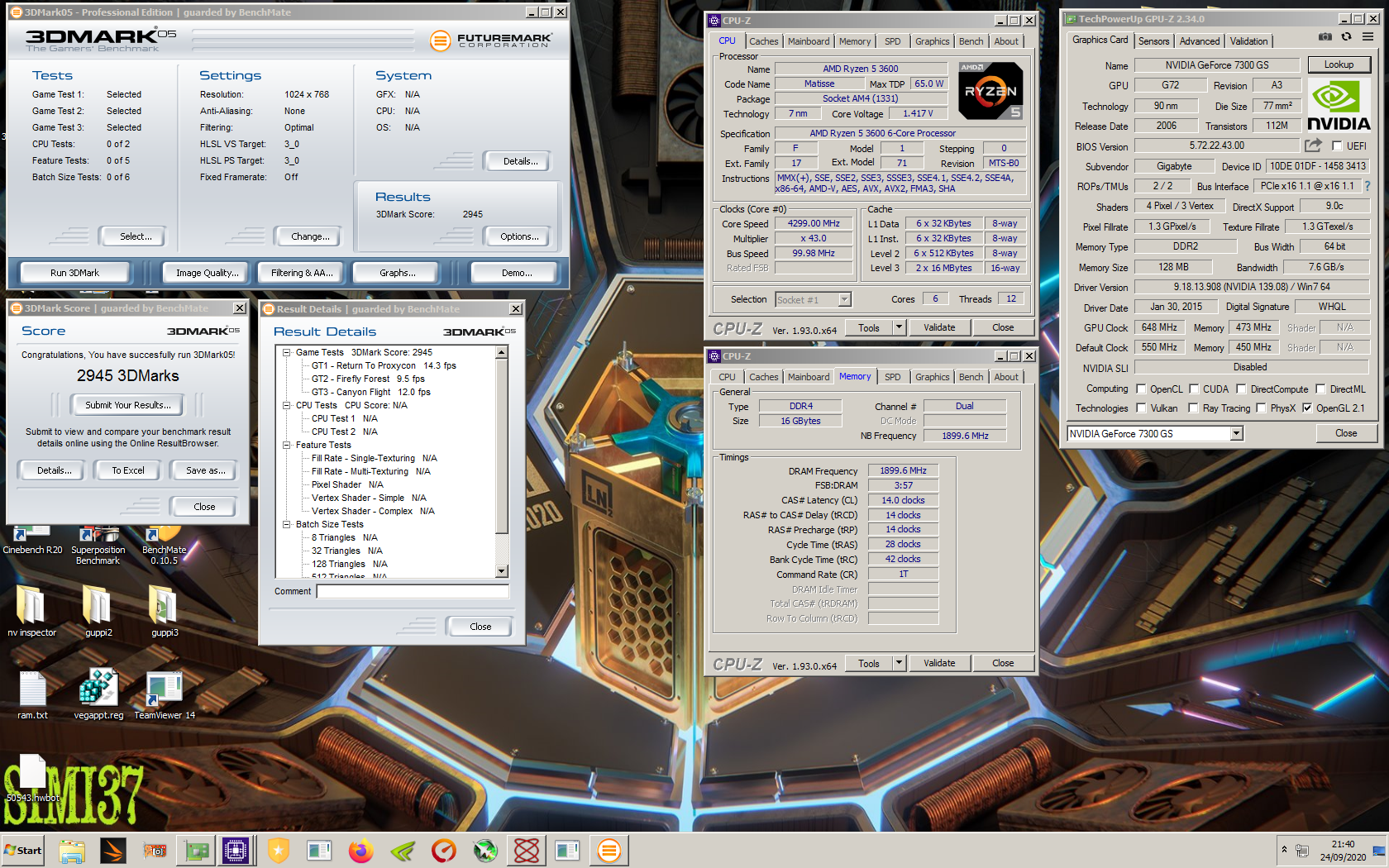
Task: Switch to Validation tab in GPU-Z
Action: 1248,41
